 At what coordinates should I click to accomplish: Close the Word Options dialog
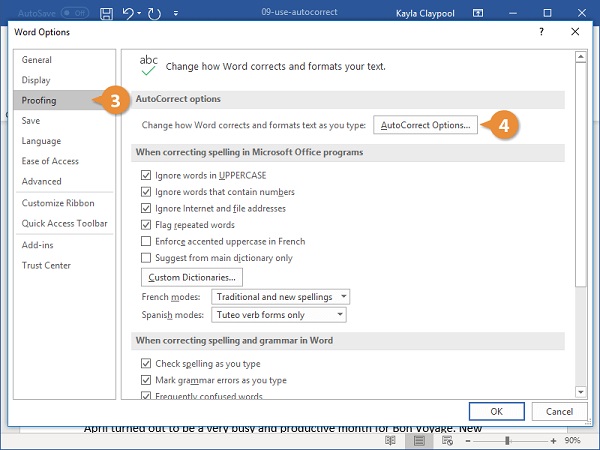[x=575, y=31]
